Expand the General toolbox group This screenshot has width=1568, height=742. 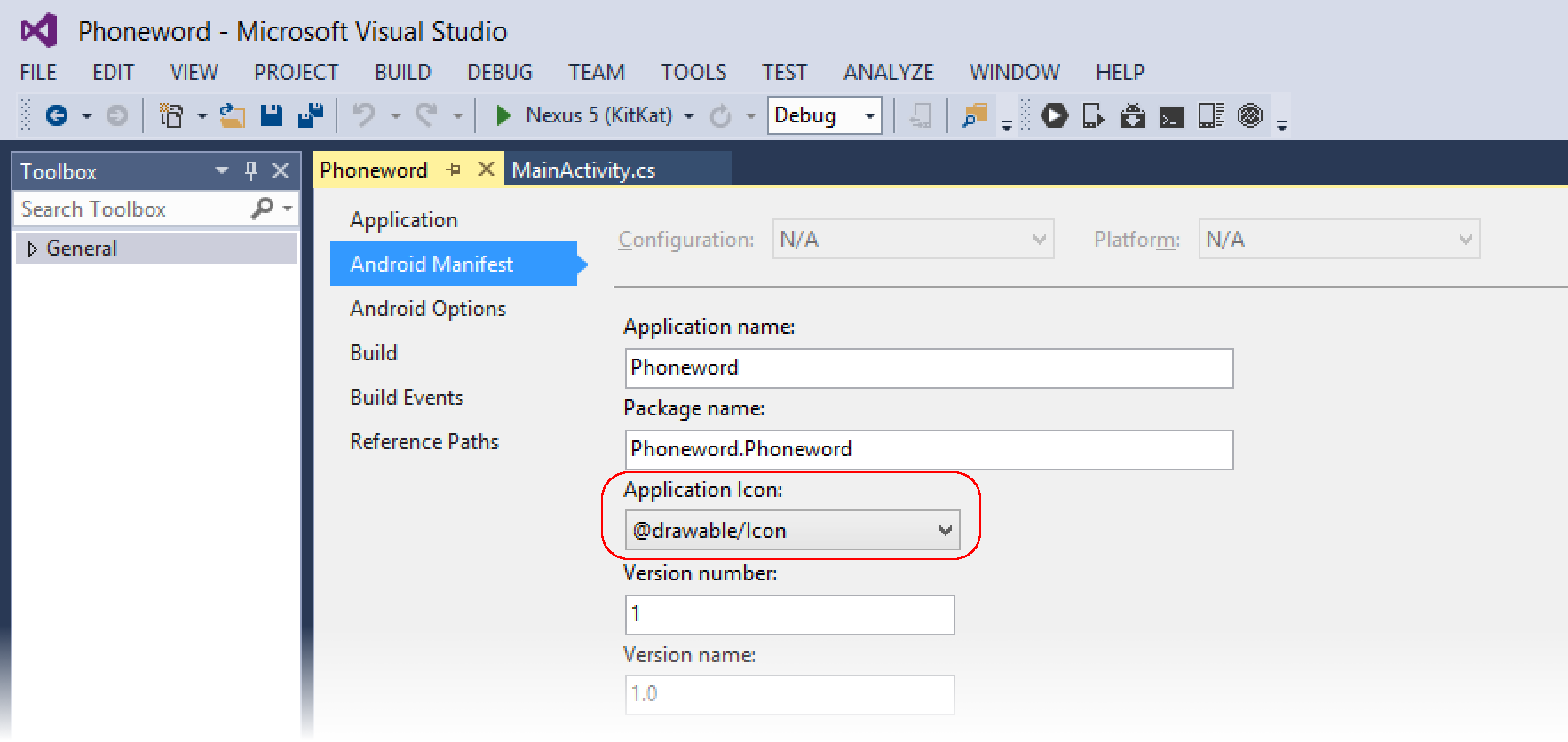[33, 249]
